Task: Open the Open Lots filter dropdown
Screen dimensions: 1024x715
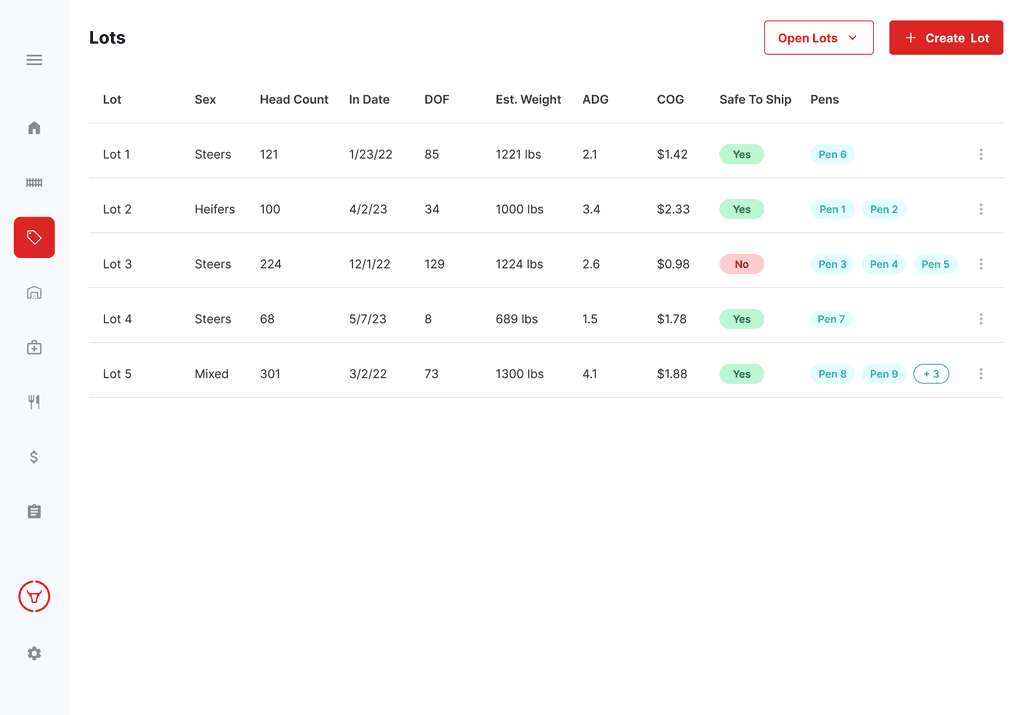Action: [x=819, y=37]
